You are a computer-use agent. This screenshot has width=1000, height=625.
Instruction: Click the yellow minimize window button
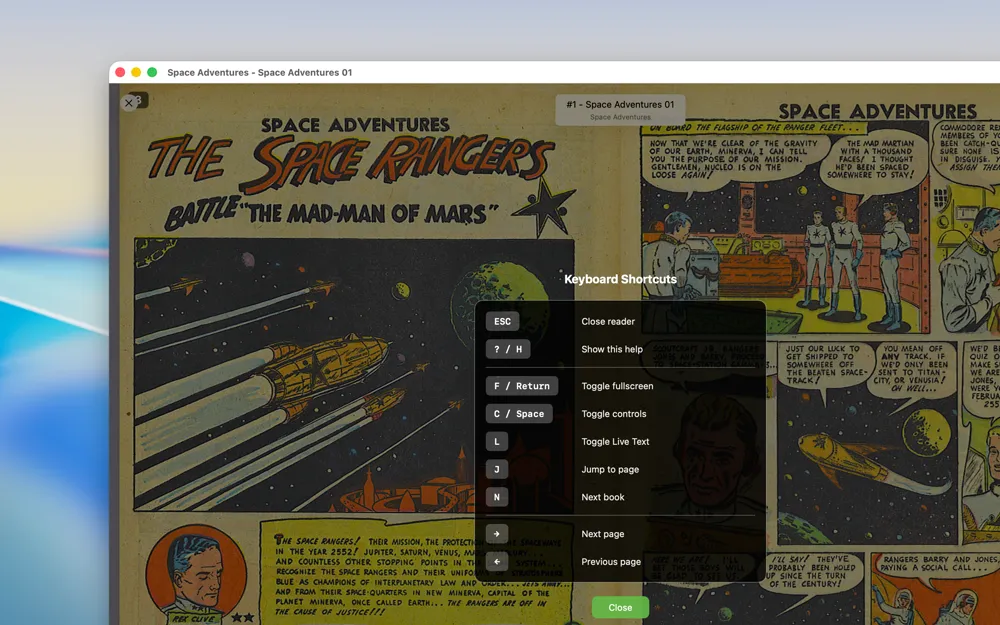point(136,72)
